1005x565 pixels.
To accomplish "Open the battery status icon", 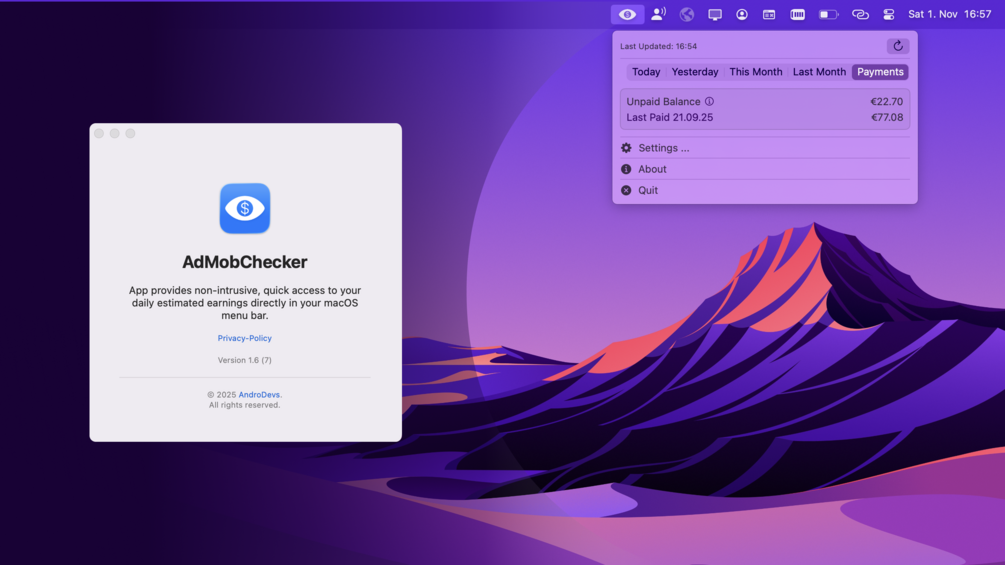I will [828, 14].
